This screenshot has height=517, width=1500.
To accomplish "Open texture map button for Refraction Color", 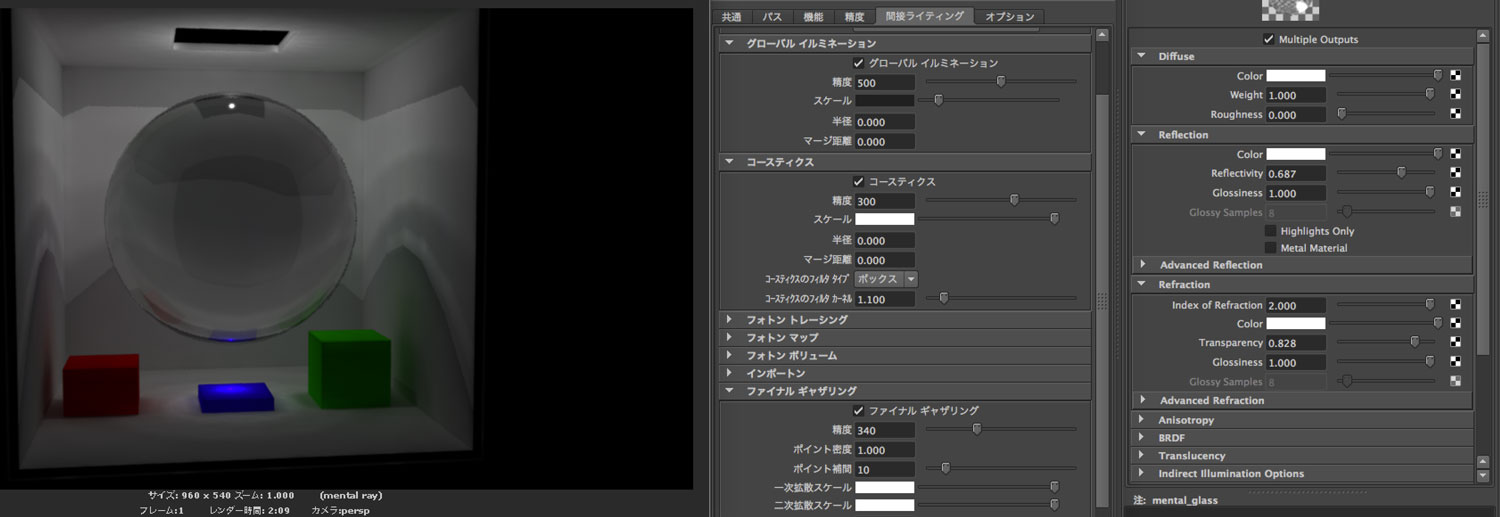I will click(x=1456, y=323).
